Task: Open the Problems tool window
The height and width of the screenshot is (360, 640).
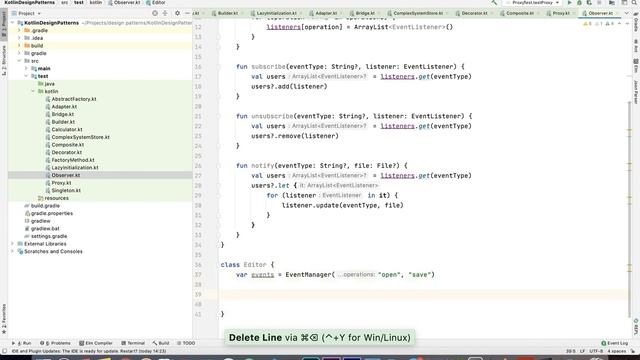Action: pos(55,343)
